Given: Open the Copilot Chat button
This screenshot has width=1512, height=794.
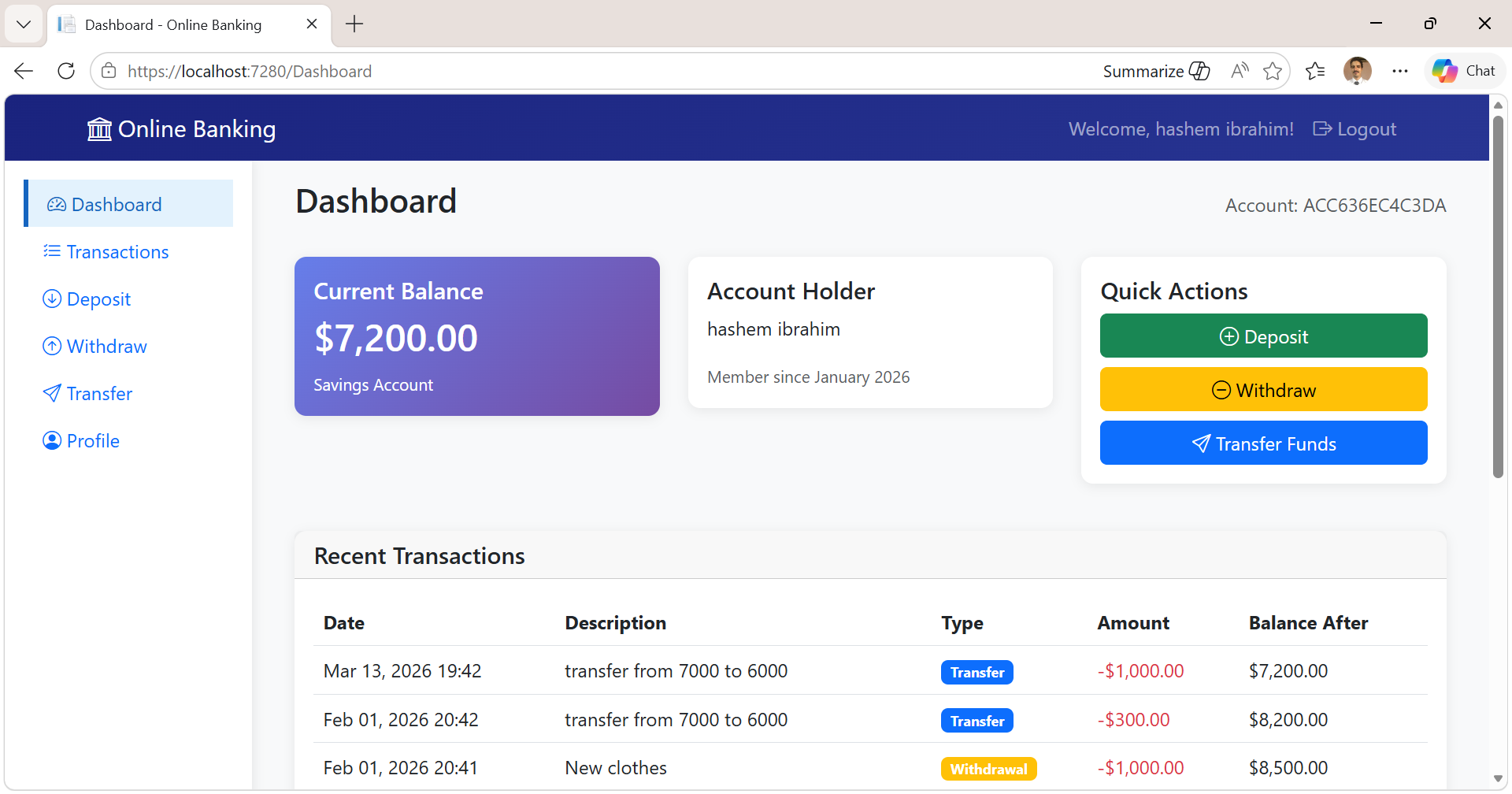Looking at the screenshot, I should coord(1464,71).
